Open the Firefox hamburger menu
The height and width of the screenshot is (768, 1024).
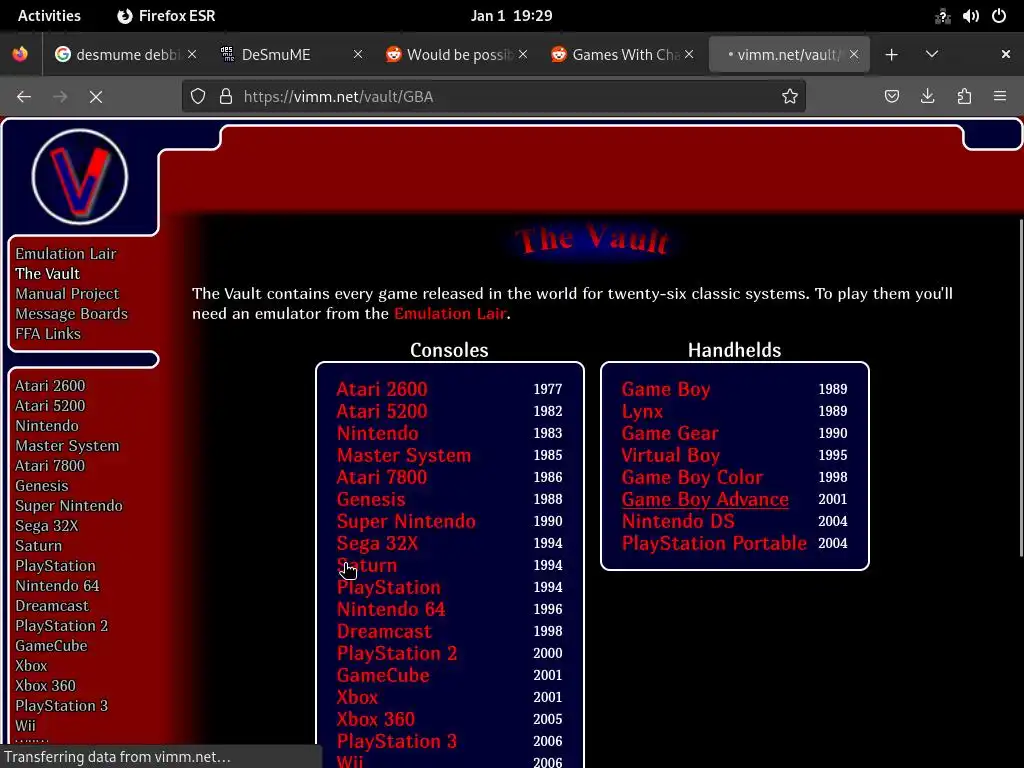tap(1000, 97)
